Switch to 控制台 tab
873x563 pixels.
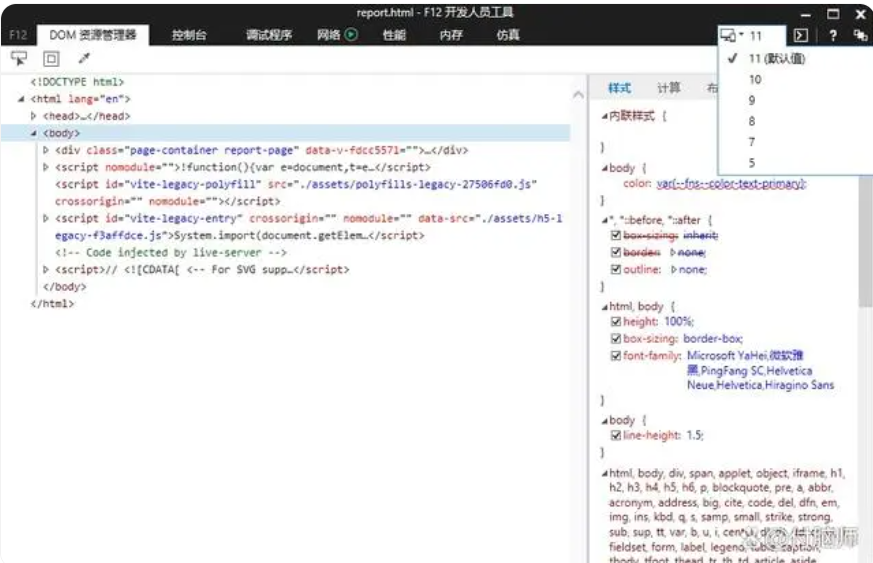tap(189, 35)
